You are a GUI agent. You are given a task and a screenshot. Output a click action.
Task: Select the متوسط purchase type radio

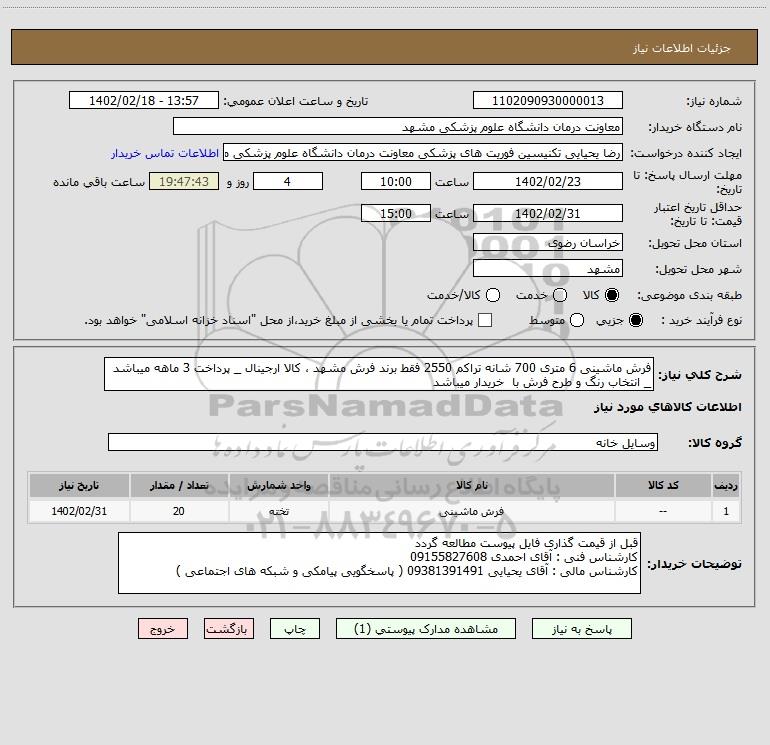point(577,320)
